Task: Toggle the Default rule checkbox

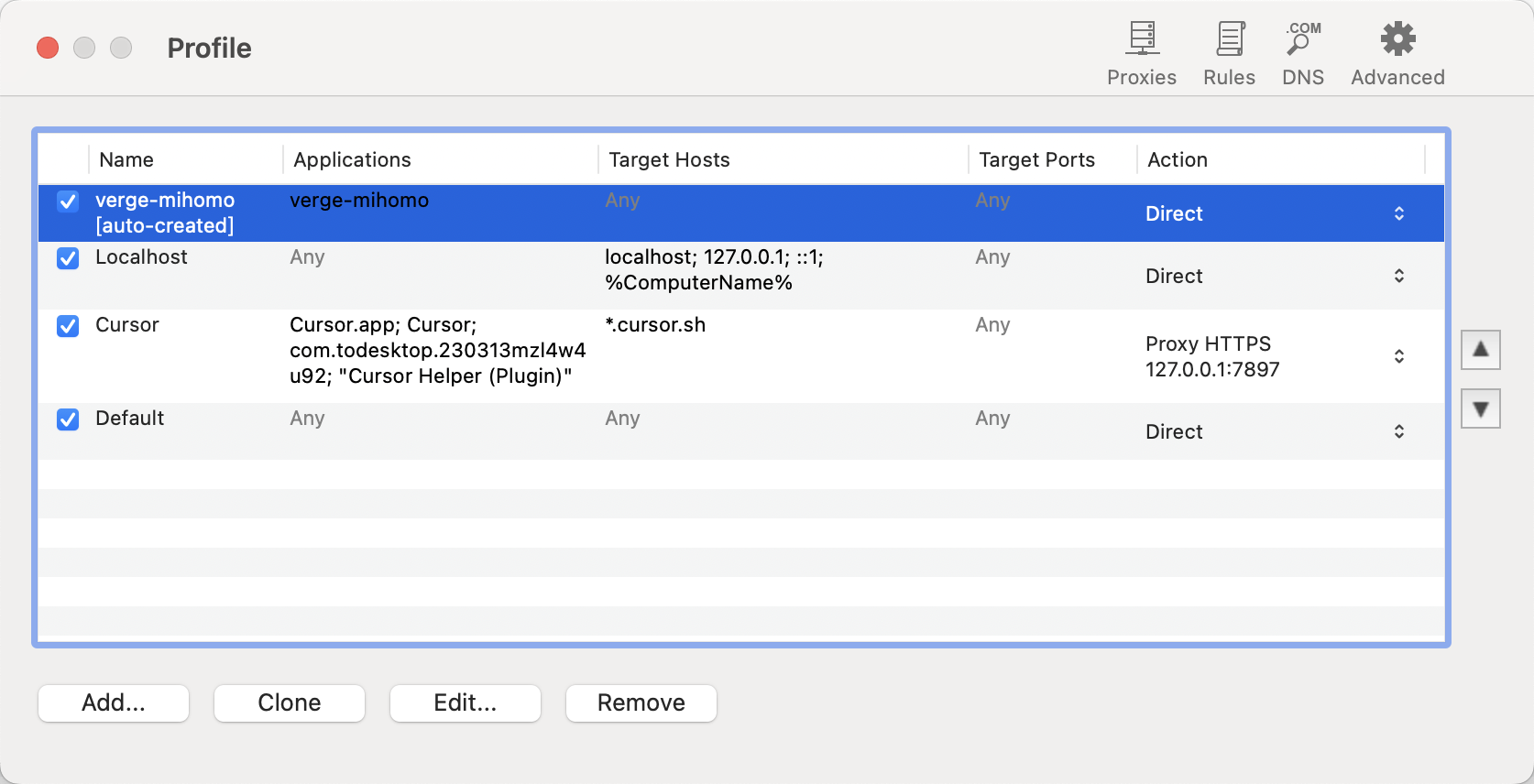Action: (x=68, y=419)
